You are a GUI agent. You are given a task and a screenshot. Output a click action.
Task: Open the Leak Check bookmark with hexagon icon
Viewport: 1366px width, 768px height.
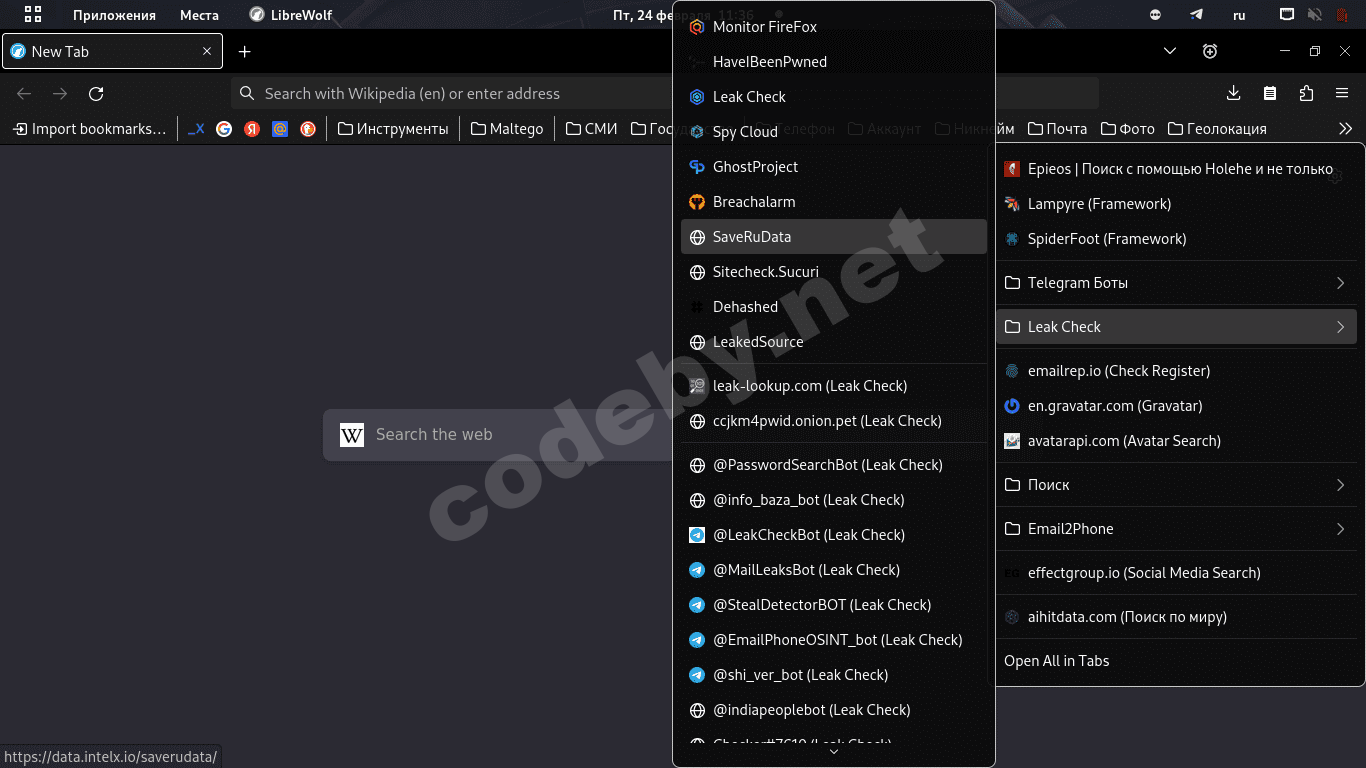(834, 97)
